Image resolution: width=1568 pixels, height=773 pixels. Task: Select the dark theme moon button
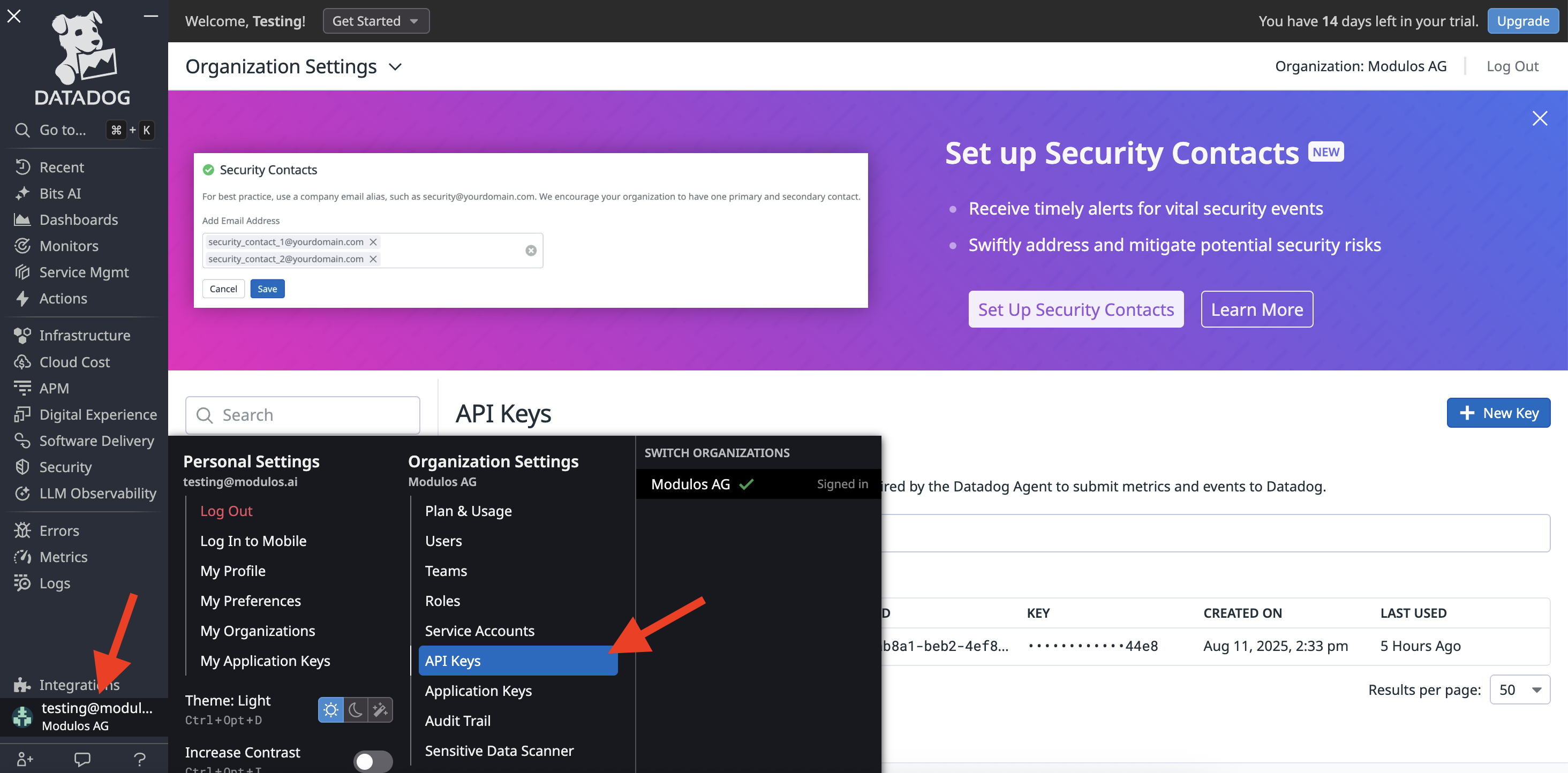tap(356, 710)
